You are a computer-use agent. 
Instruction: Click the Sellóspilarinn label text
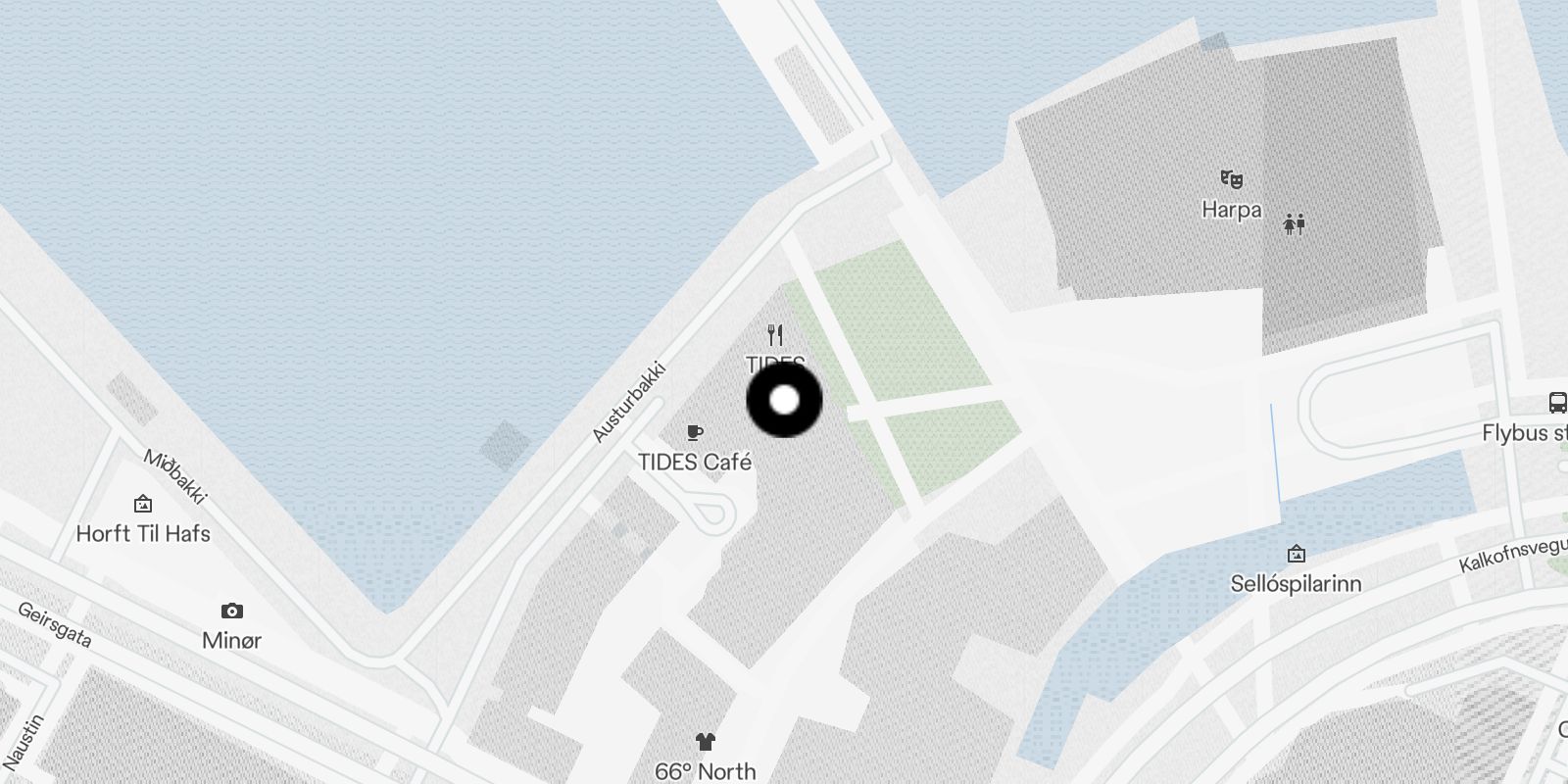[1296, 584]
